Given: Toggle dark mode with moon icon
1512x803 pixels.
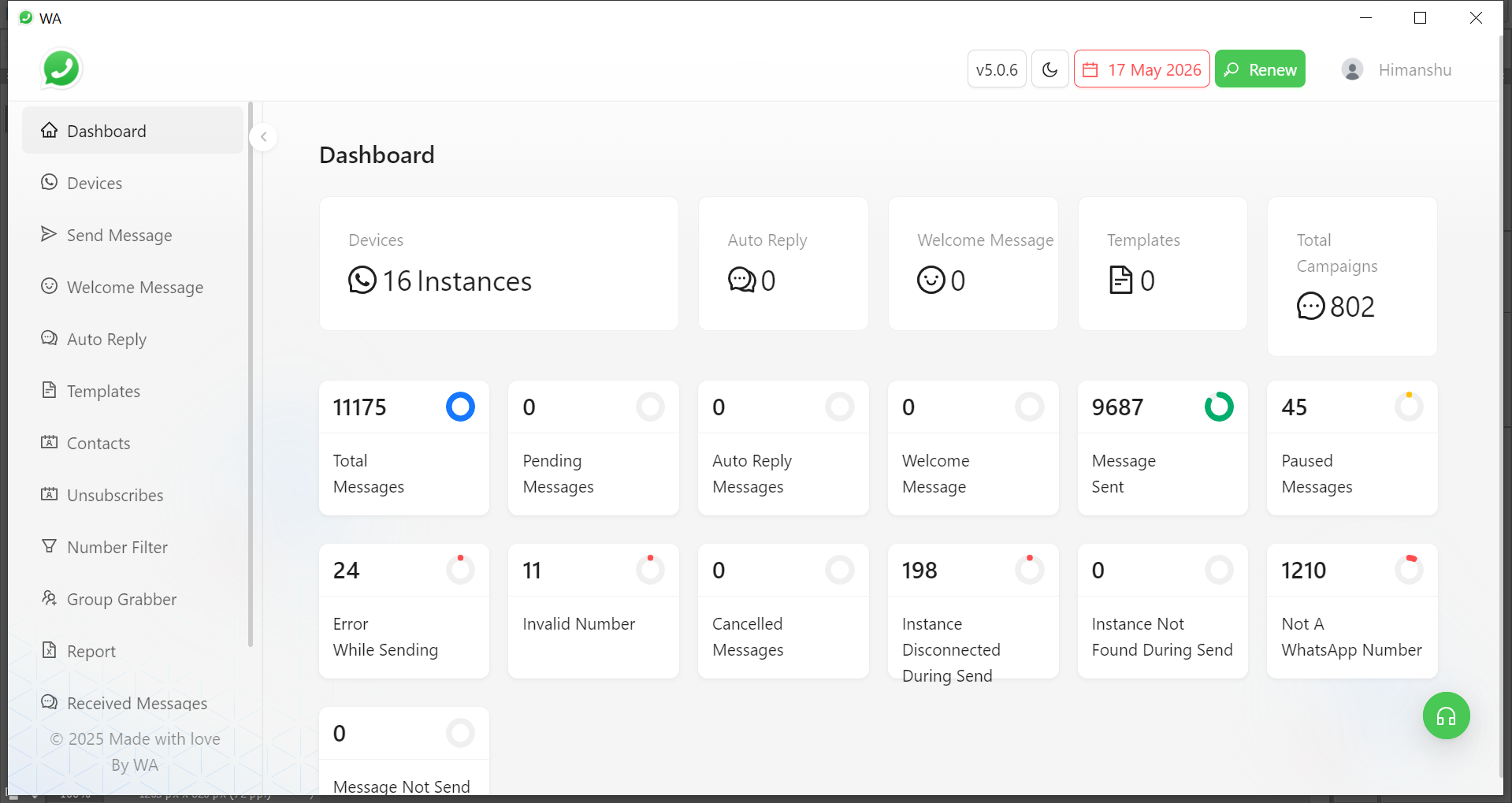Looking at the screenshot, I should pos(1049,69).
